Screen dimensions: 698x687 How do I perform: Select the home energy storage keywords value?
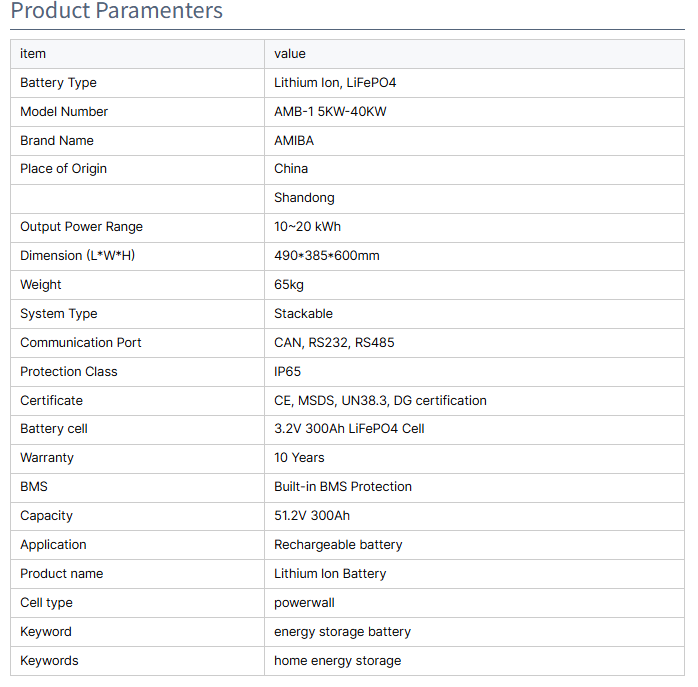pyautogui.click(x=338, y=661)
